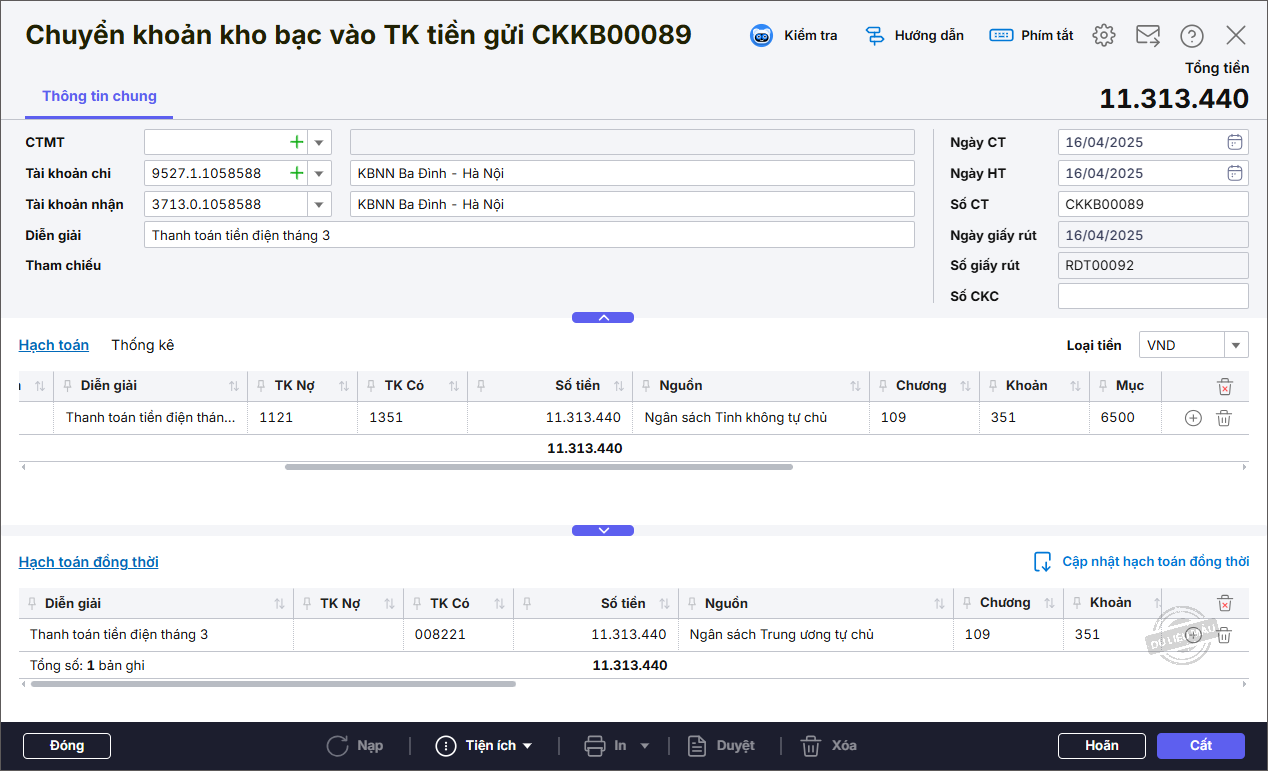Open the Loại tiền VND dropdown

1236,345
